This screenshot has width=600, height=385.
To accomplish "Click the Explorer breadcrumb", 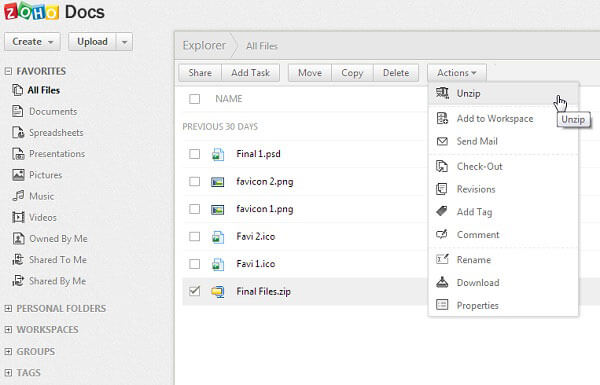I will point(204,46).
